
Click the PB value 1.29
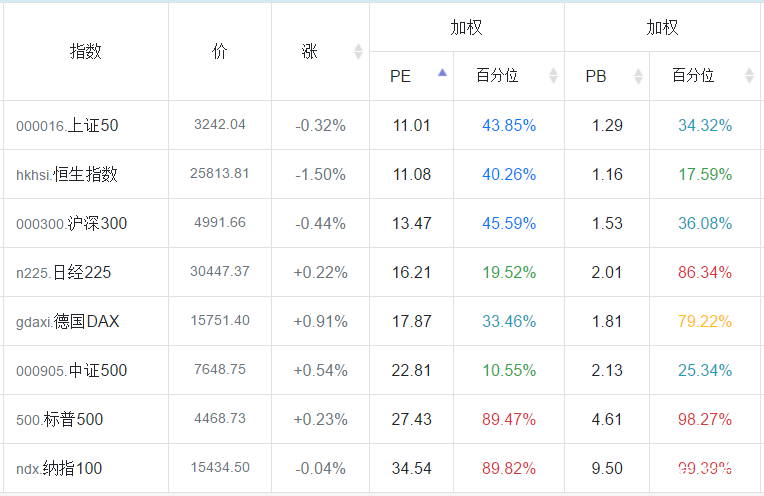coord(607,126)
